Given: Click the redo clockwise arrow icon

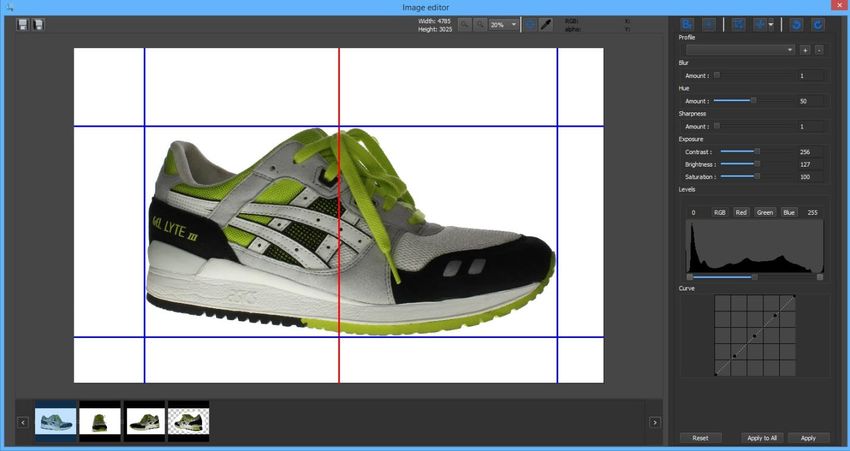Looking at the screenshot, I should tap(817, 24).
